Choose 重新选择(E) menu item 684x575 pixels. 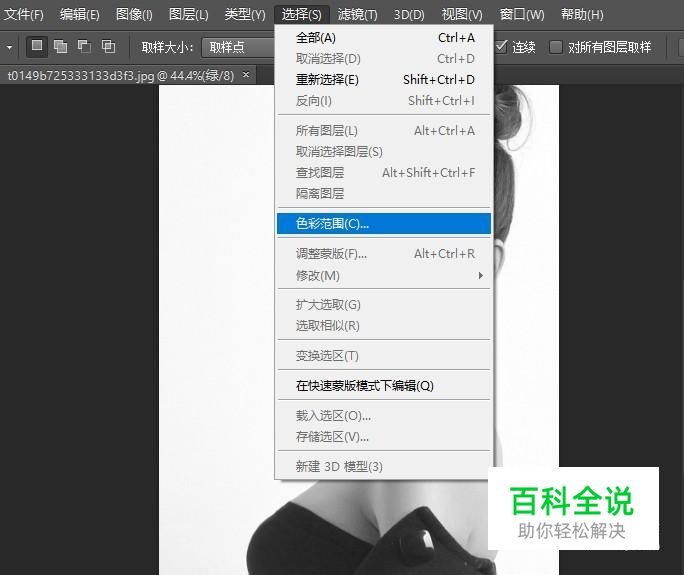click(x=384, y=80)
